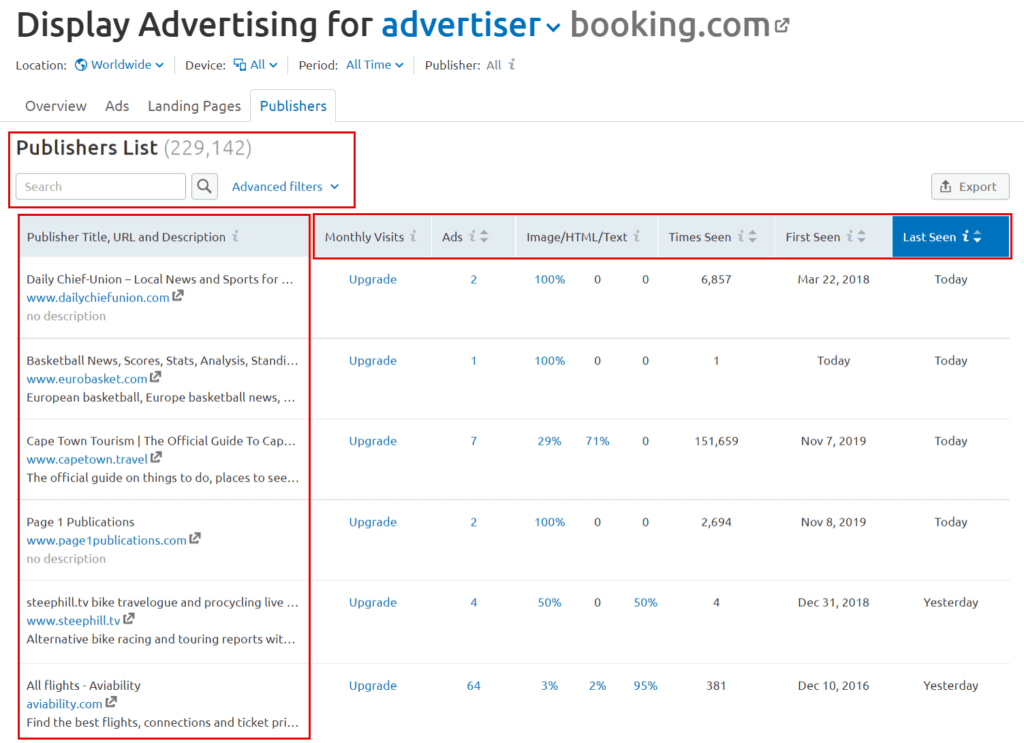Click Upgrade for steephill.tv row

tap(372, 603)
